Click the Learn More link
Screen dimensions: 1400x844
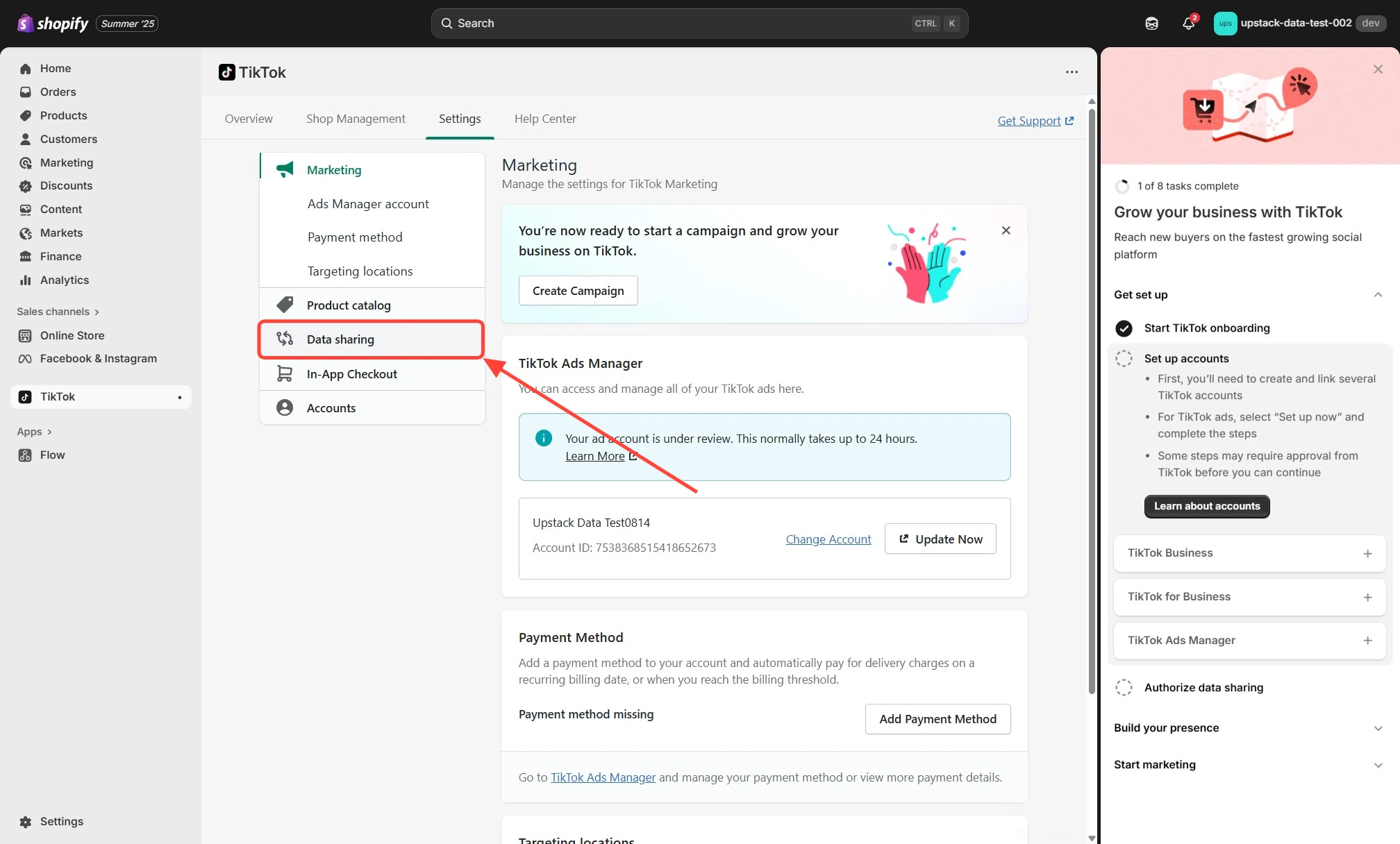click(x=601, y=456)
